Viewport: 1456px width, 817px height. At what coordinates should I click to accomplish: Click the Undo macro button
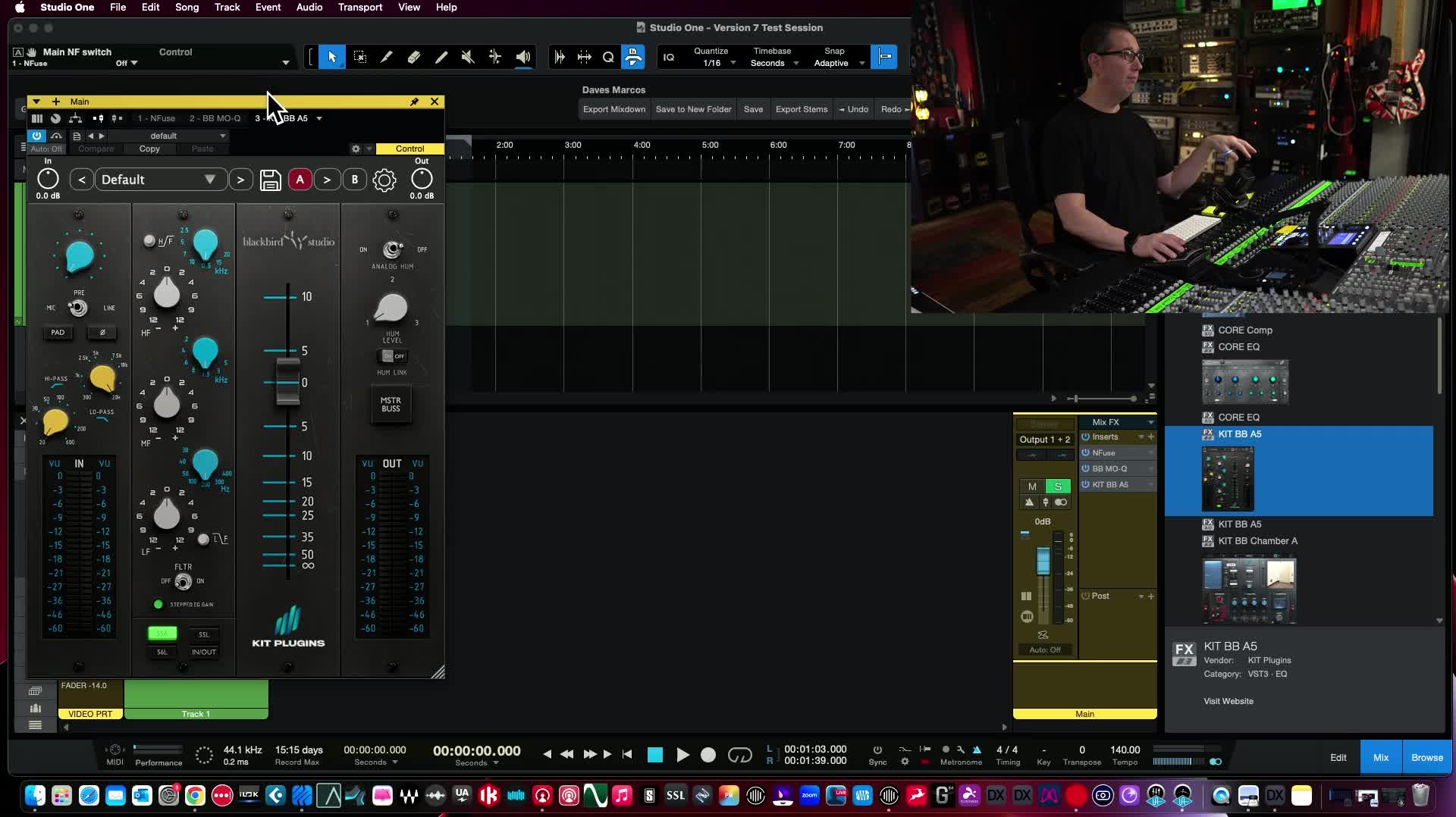tap(854, 109)
